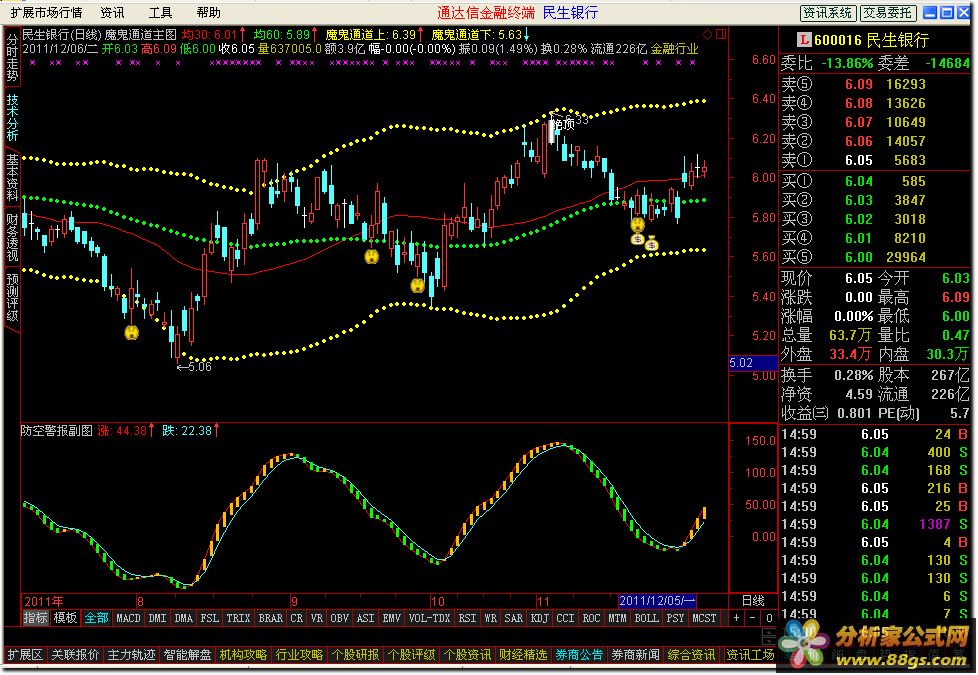Click the 日线 period label
Image resolution: width=978 pixels, height=675 pixels.
tap(753, 601)
